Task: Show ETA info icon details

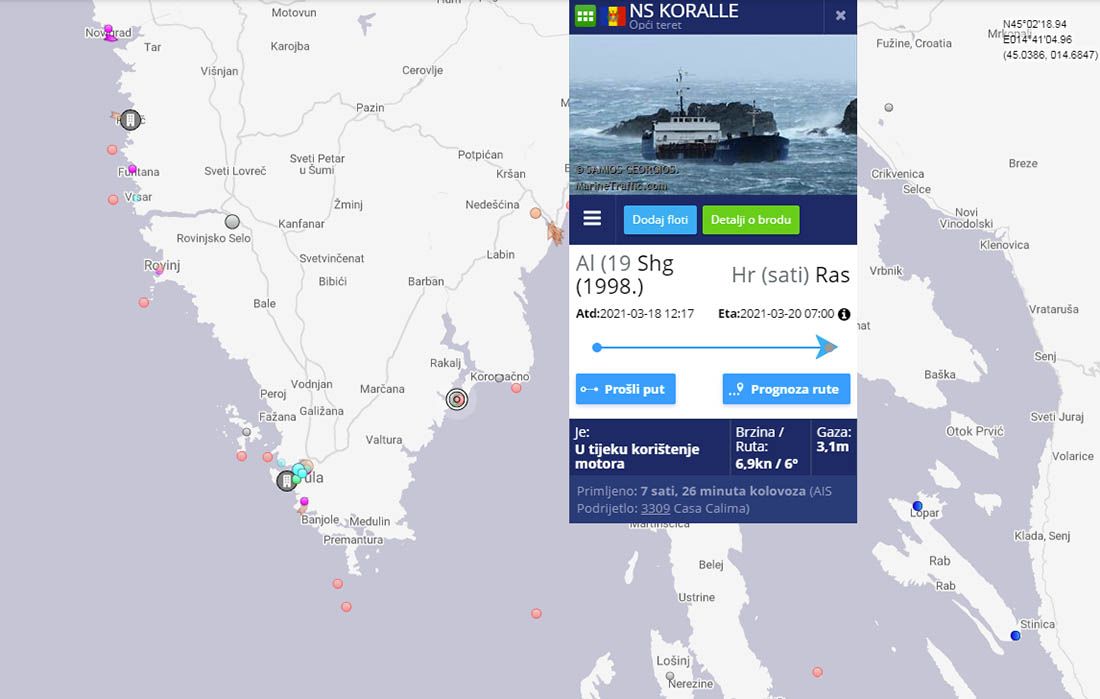Action: (x=844, y=314)
